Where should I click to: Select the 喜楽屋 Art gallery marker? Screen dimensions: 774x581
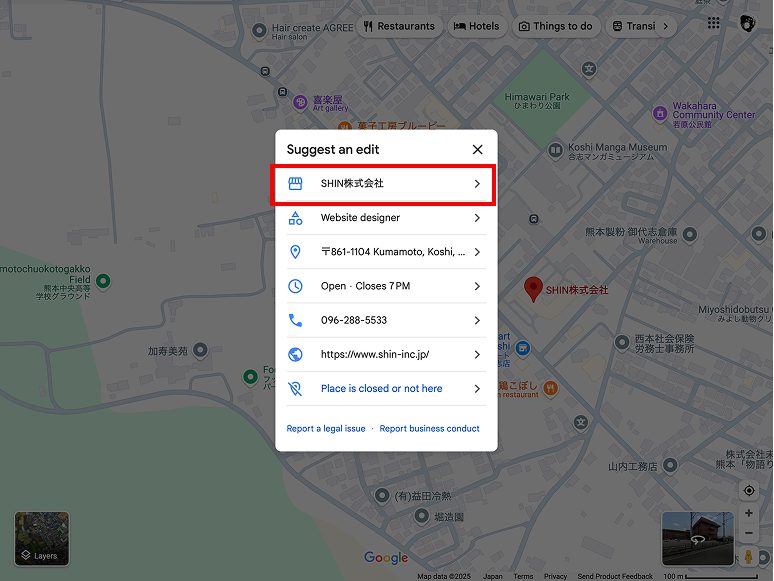click(x=300, y=103)
